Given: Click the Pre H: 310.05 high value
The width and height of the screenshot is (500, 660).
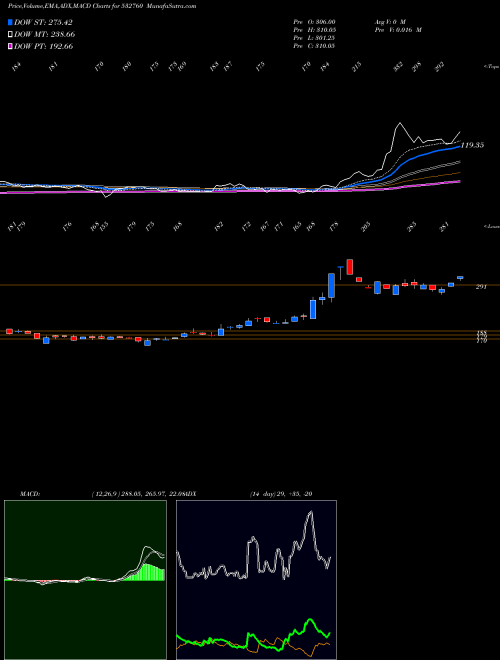Looking at the screenshot, I should [x=314, y=30].
